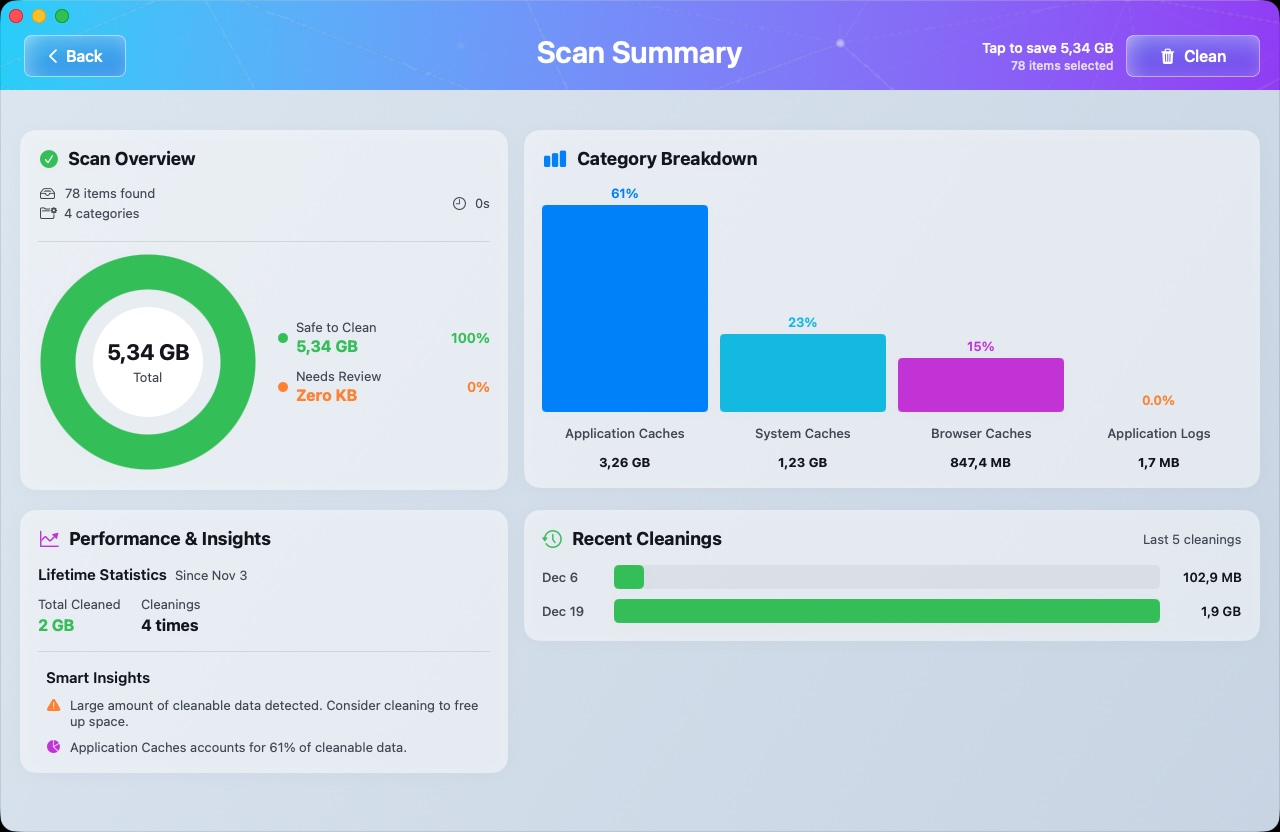The width and height of the screenshot is (1280, 832).
Task: Select the Application Caches bar in the chart
Action: coord(624,308)
